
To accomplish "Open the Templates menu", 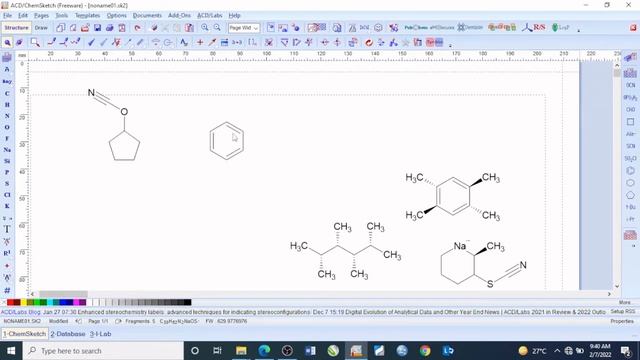I will [x=87, y=16].
